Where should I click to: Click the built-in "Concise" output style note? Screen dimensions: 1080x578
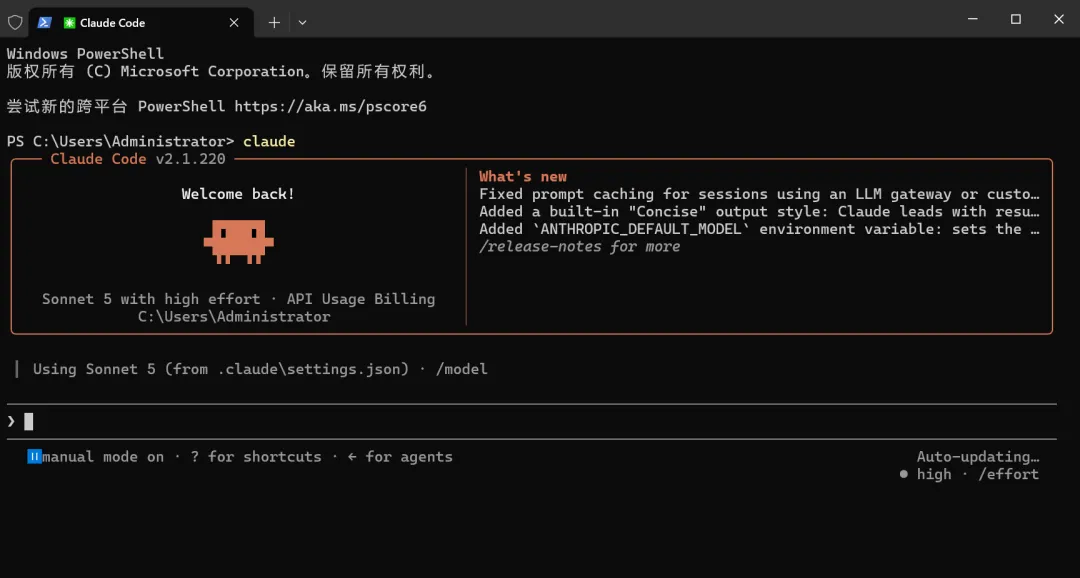(x=759, y=211)
